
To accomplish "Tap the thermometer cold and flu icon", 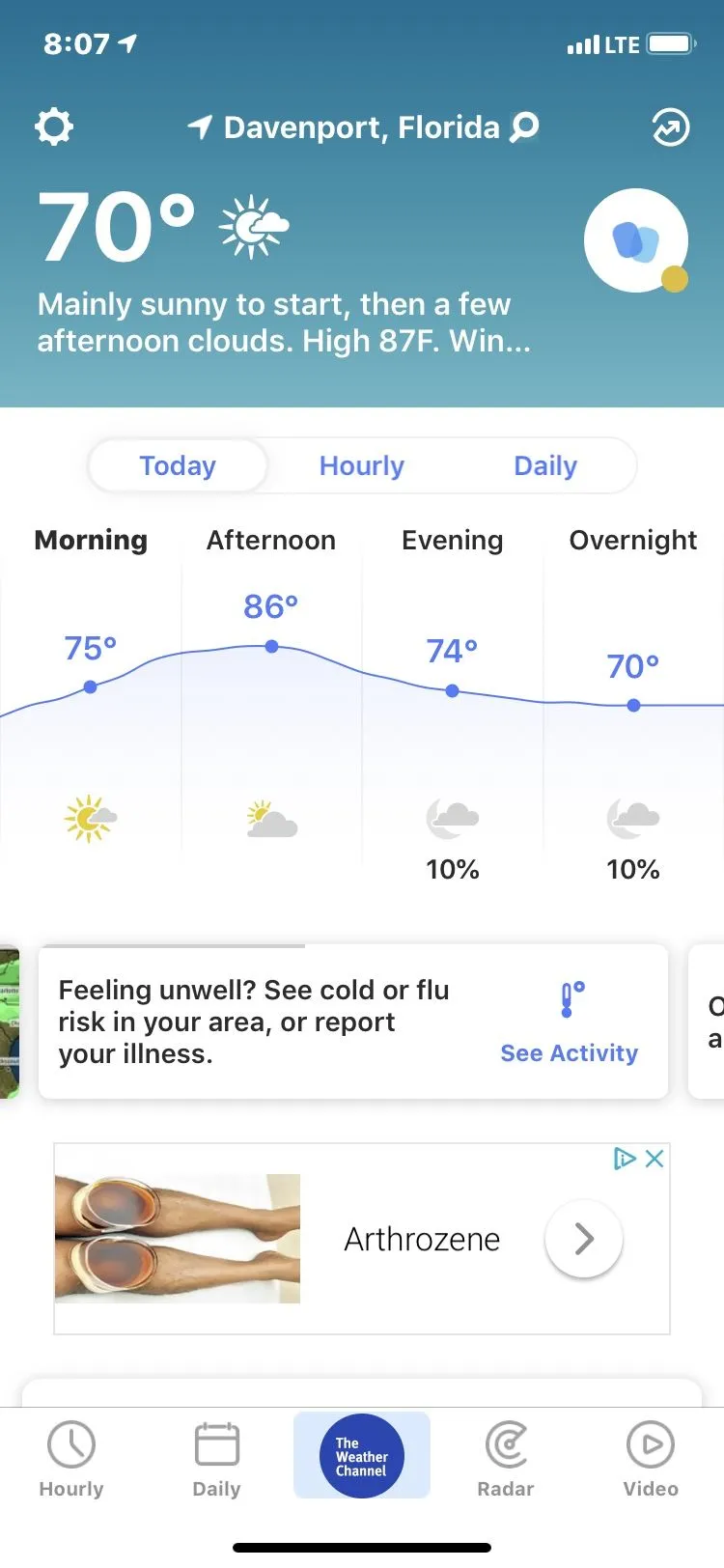I will click(571, 999).
